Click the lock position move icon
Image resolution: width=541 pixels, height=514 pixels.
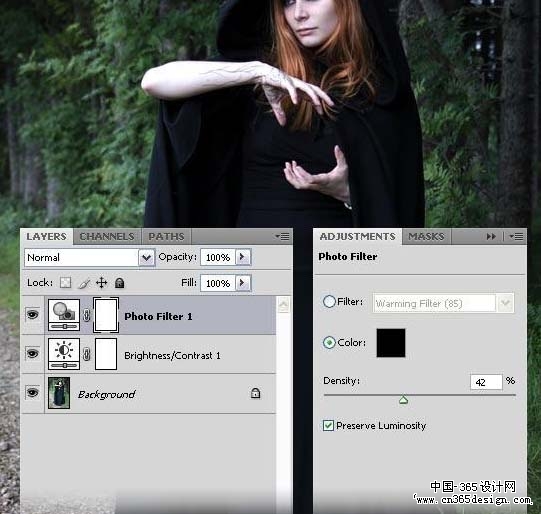102,283
